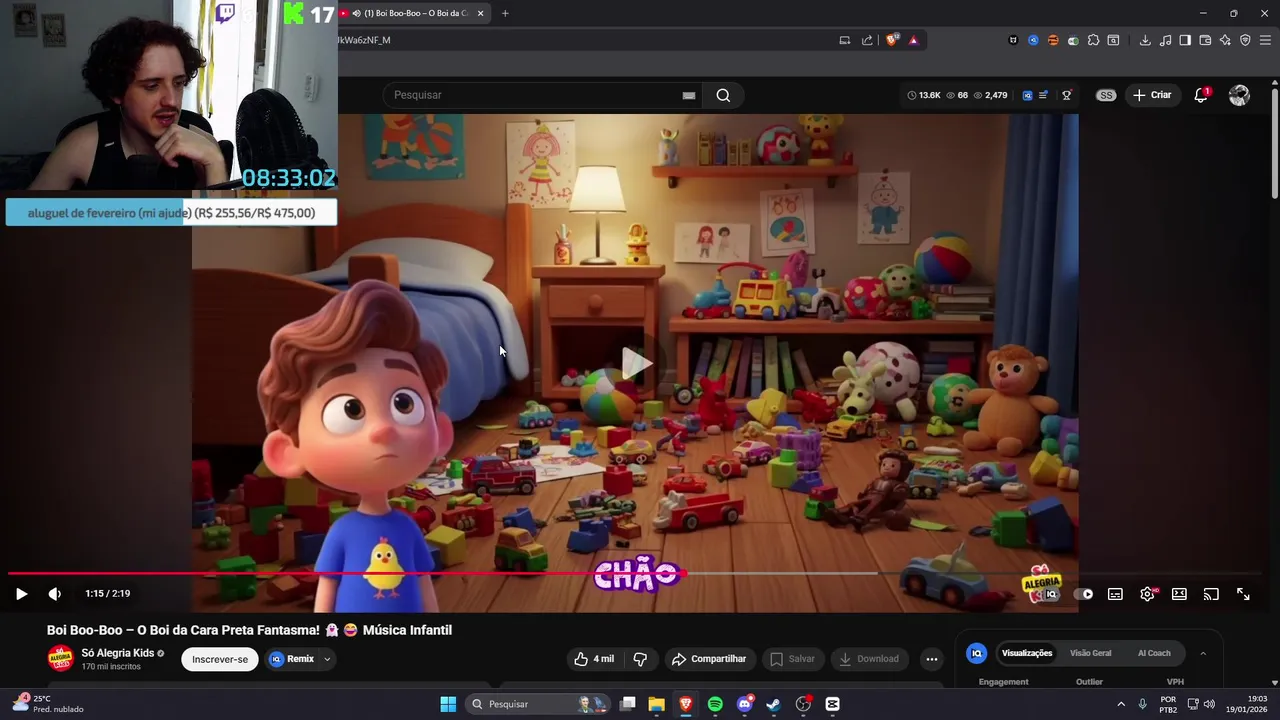The width and height of the screenshot is (1280, 720).
Task: Enter fullscreen mode icon
Action: (1243, 594)
